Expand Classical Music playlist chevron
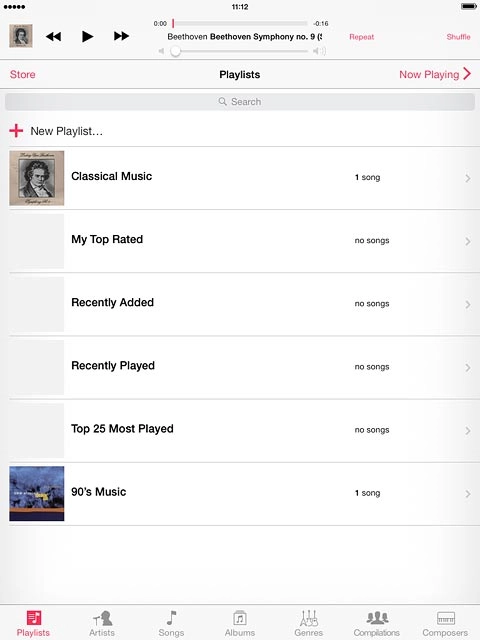The image size is (480, 640). point(468,178)
